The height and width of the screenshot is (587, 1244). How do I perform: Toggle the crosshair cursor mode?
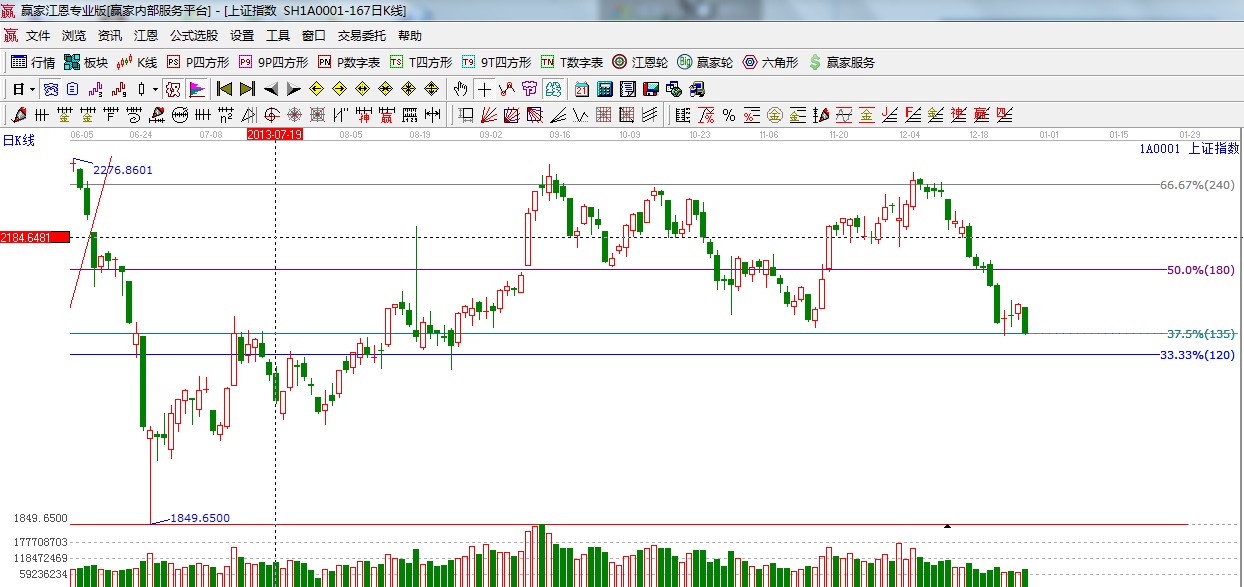tap(484, 89)
